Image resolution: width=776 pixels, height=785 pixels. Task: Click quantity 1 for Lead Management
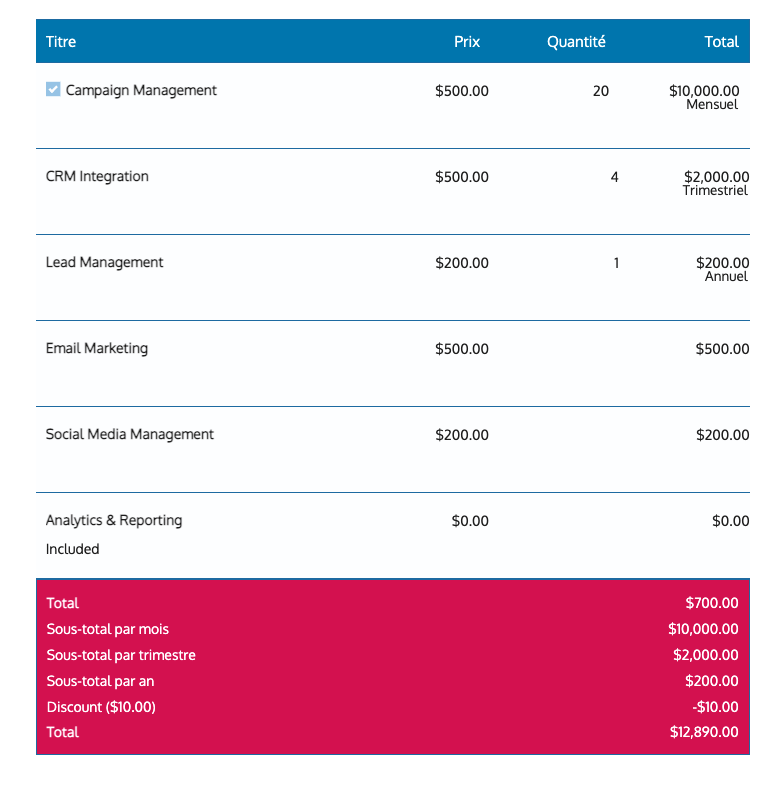click(x=616, y=263)
